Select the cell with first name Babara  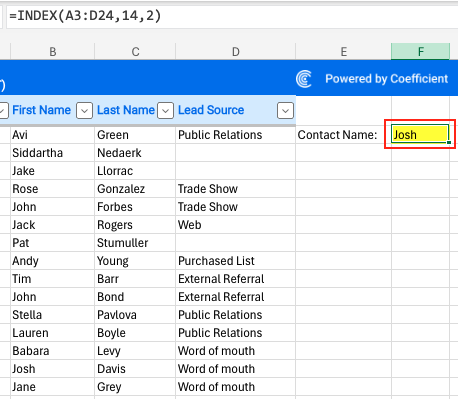click(53, 351)
